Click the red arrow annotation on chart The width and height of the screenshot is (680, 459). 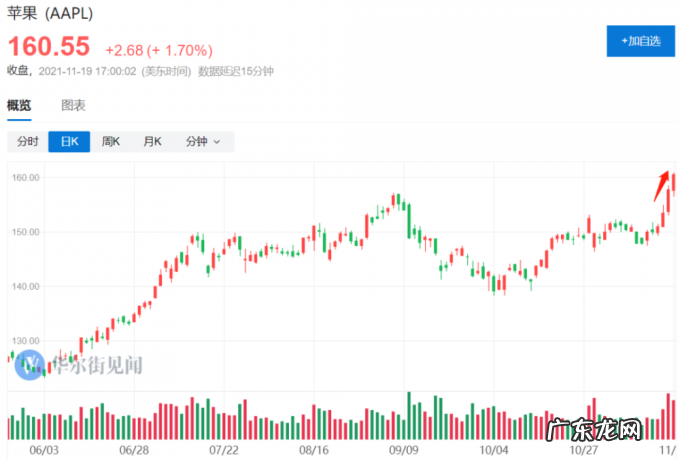[662, 185]
